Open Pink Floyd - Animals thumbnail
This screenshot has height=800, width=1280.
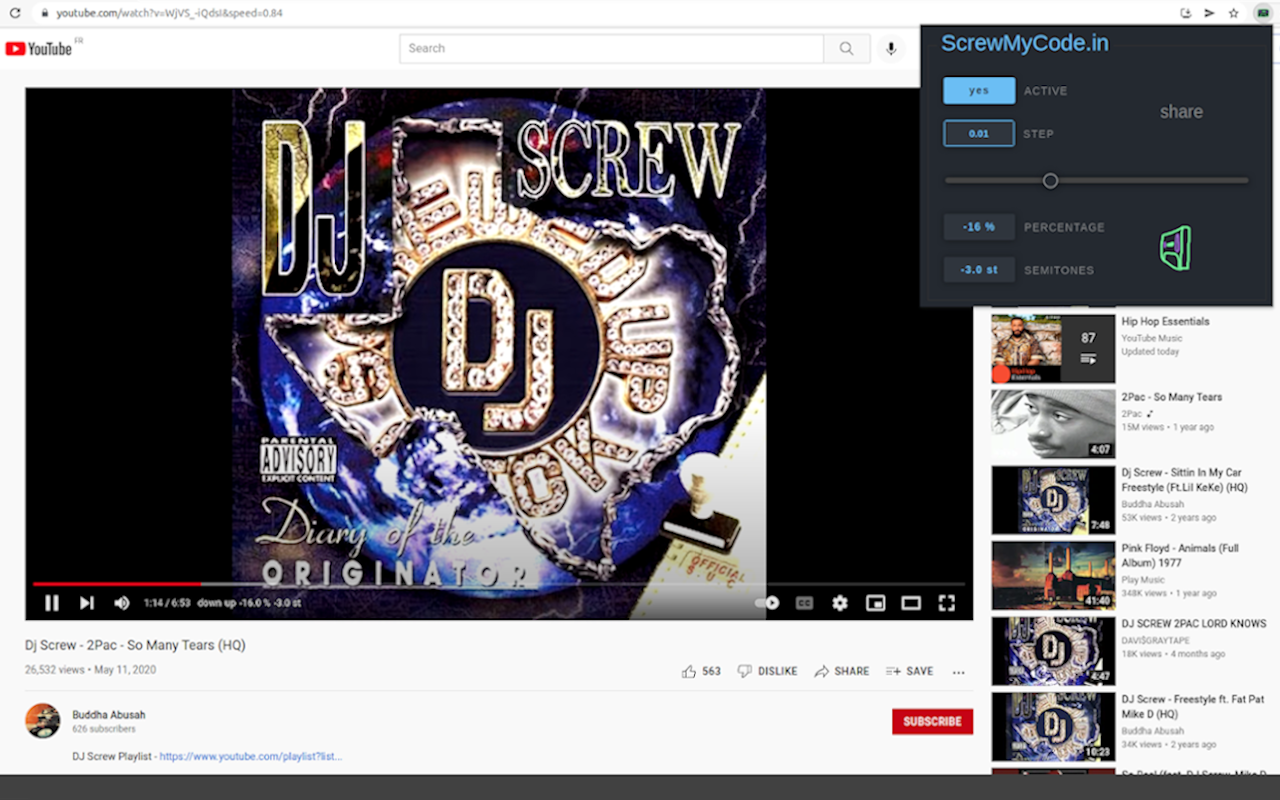[1053, 576]
